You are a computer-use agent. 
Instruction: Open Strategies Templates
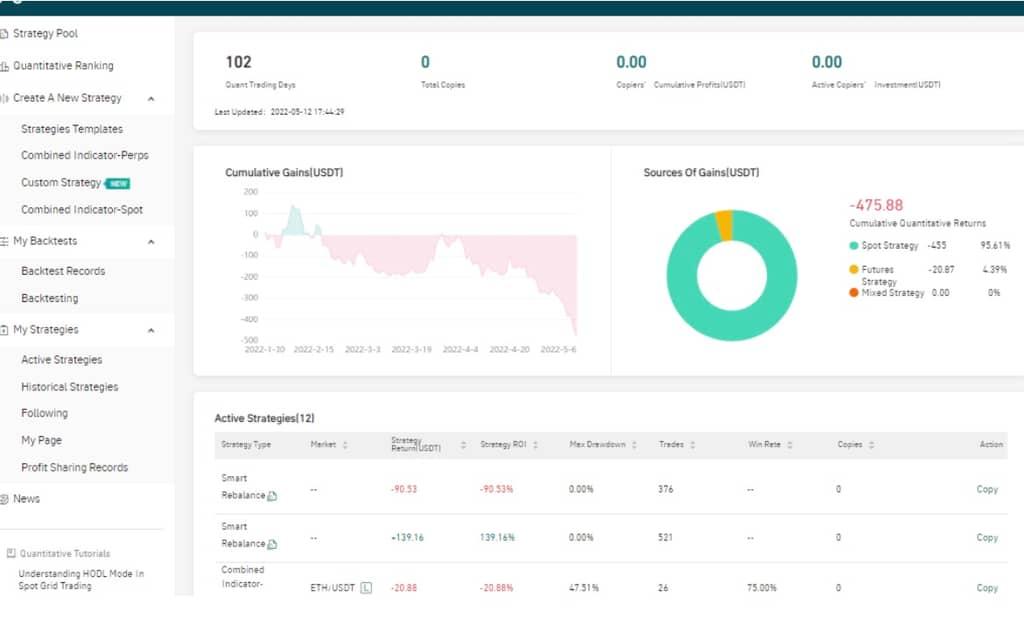[x=72, y=129]
